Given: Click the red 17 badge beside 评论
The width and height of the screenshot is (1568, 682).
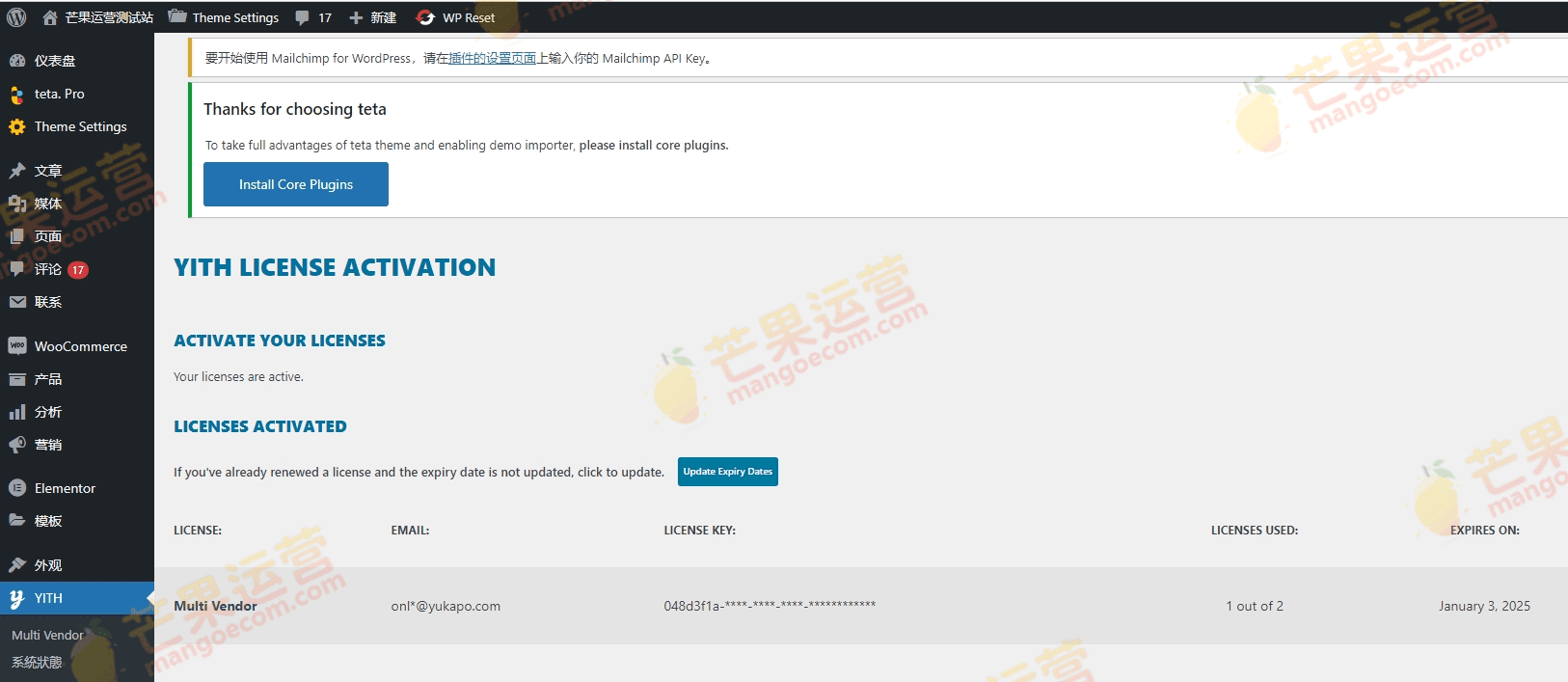Looking at the screenshot, I should click(x=78, y=270).
